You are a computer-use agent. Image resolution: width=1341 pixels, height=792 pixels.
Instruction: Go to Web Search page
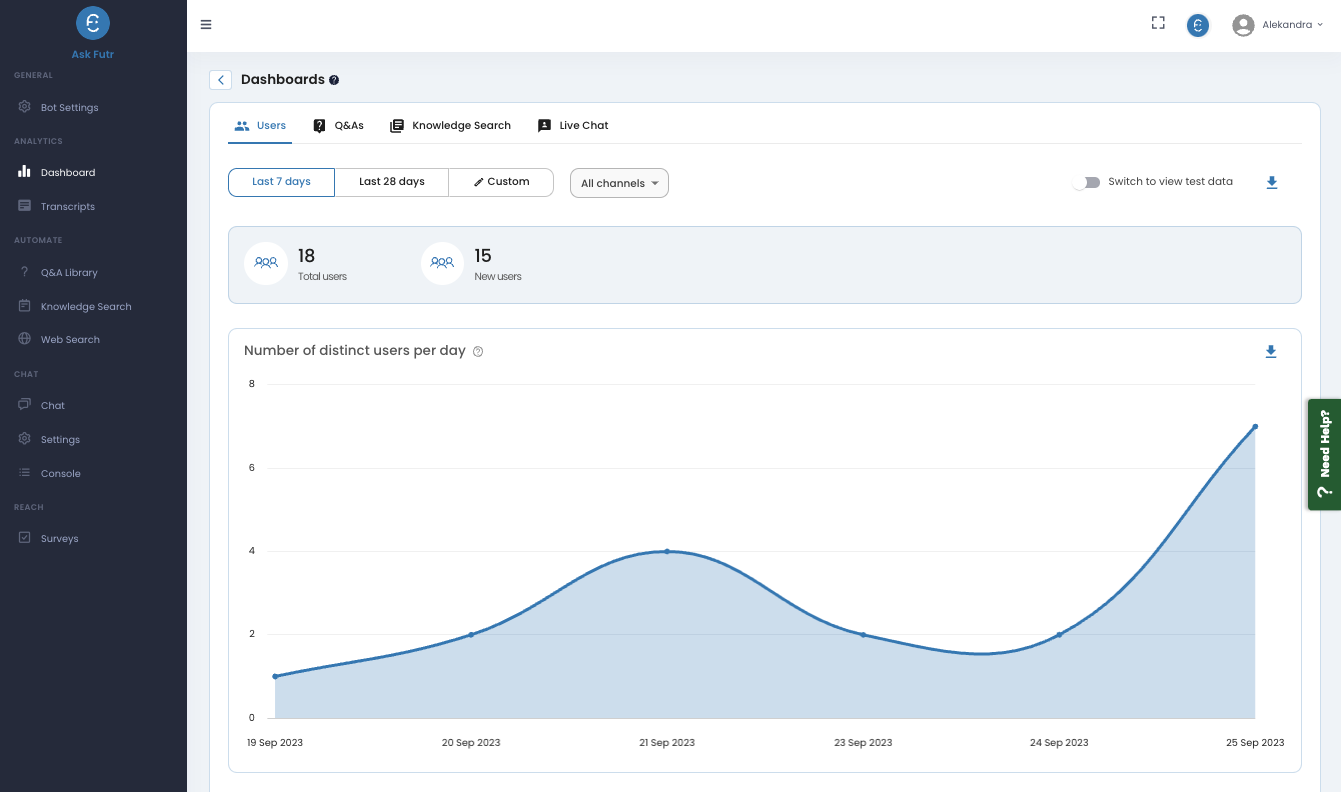pos(70,339)
